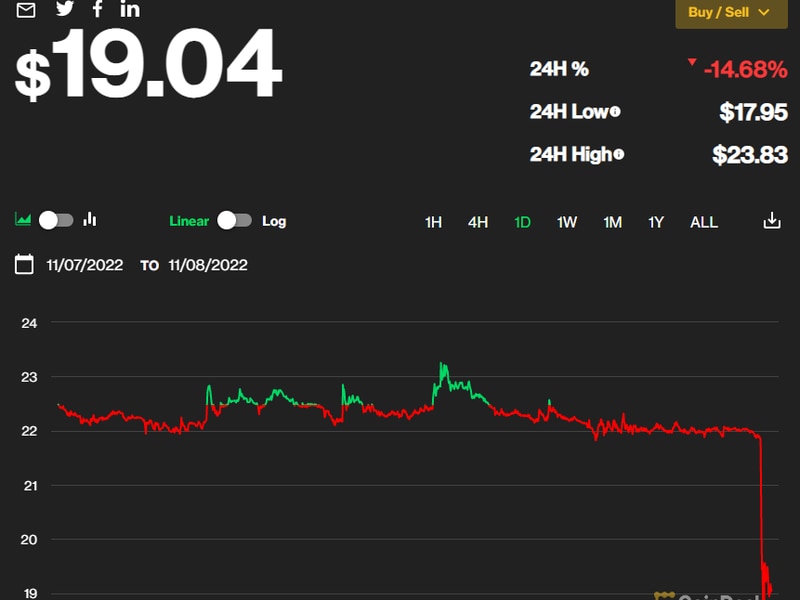Viewport: 800px width, 600px height.
Task: Share via the Twitter icon
Action: pos(65,9)
